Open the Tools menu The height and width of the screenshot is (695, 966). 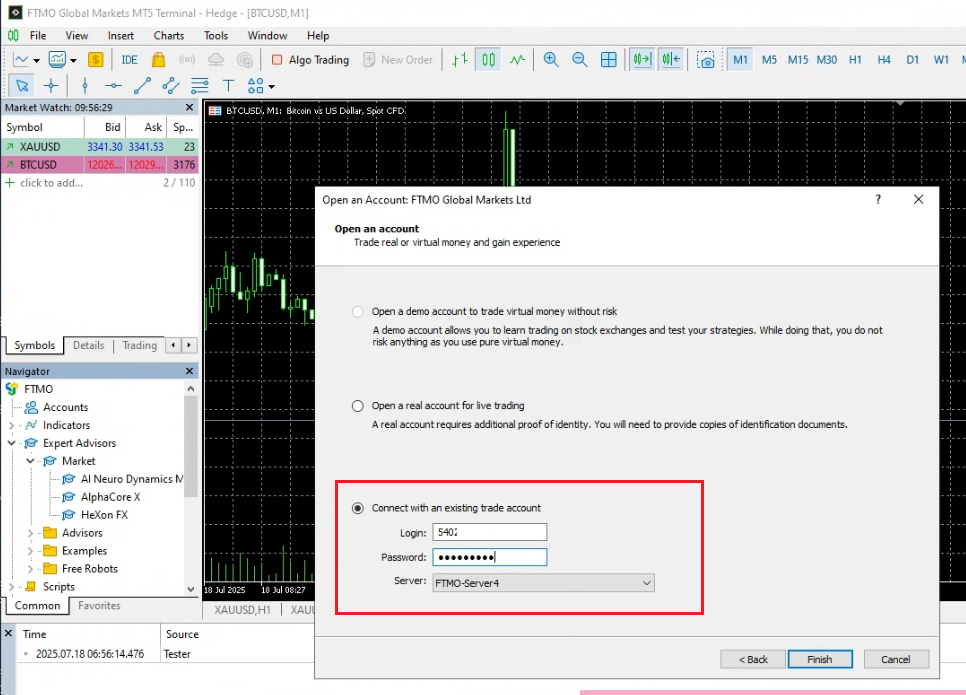[x=216, y=36]
